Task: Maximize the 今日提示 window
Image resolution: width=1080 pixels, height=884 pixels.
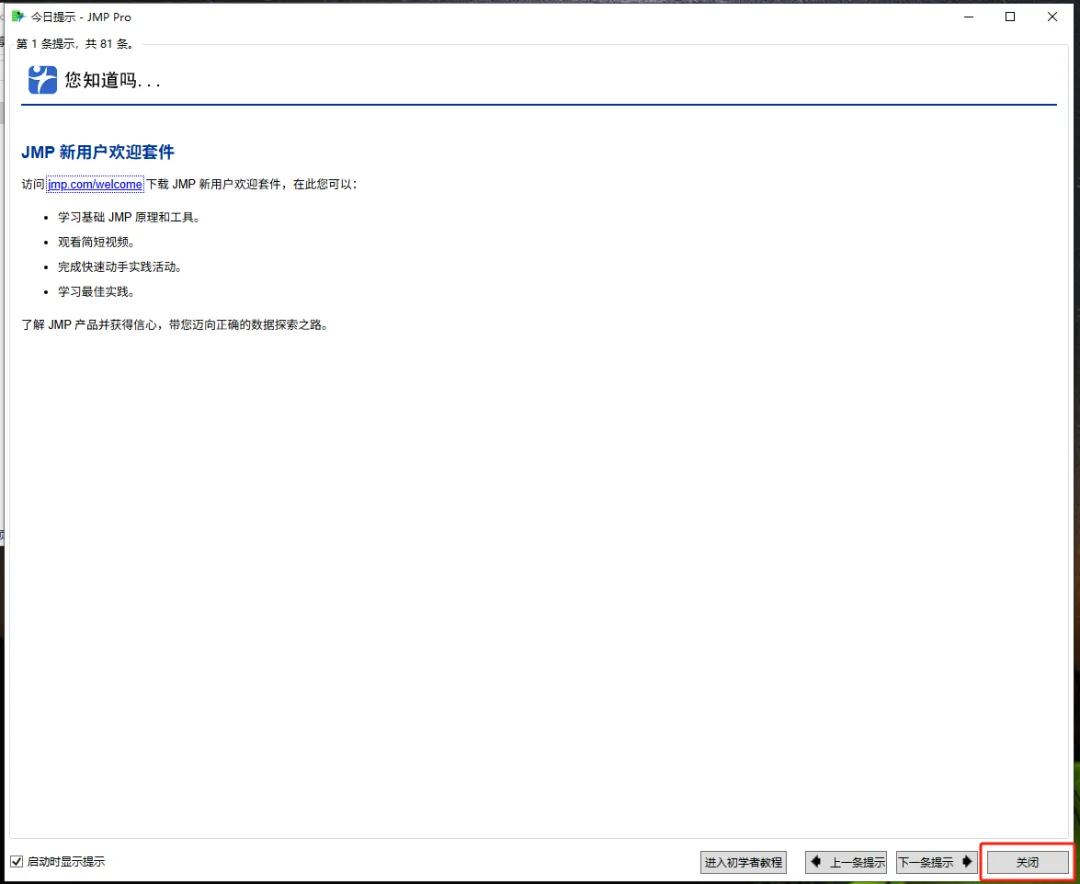Action: [x=1010, y=17]
